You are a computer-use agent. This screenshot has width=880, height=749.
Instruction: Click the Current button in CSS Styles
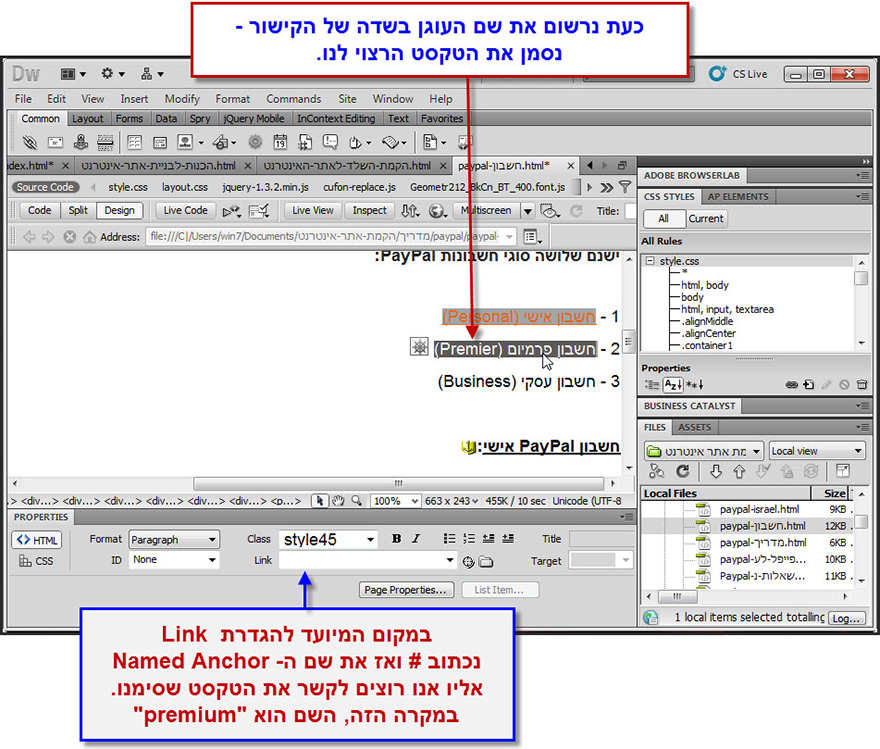pos(706,219)
